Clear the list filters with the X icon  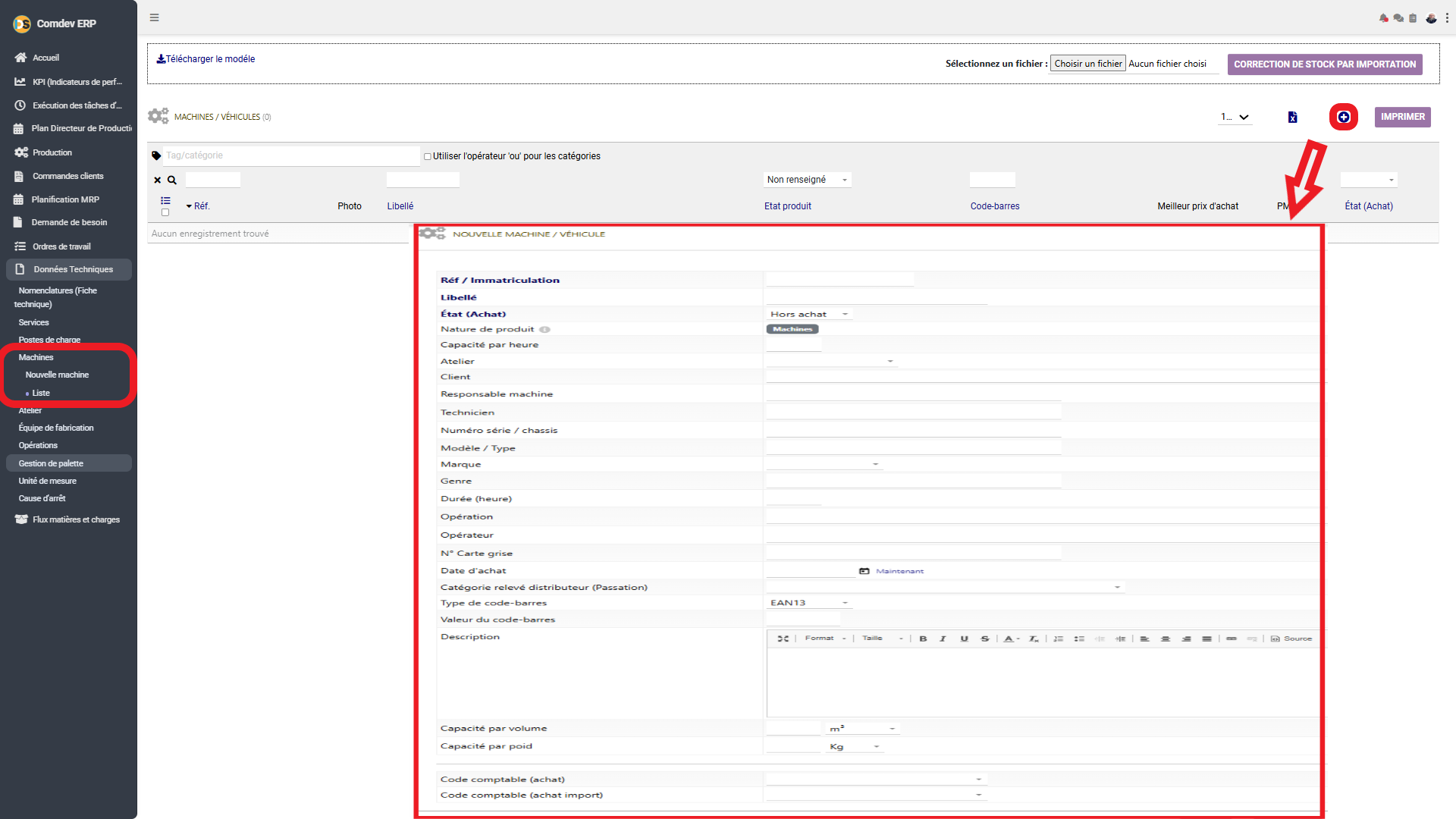tap(158, 180)
